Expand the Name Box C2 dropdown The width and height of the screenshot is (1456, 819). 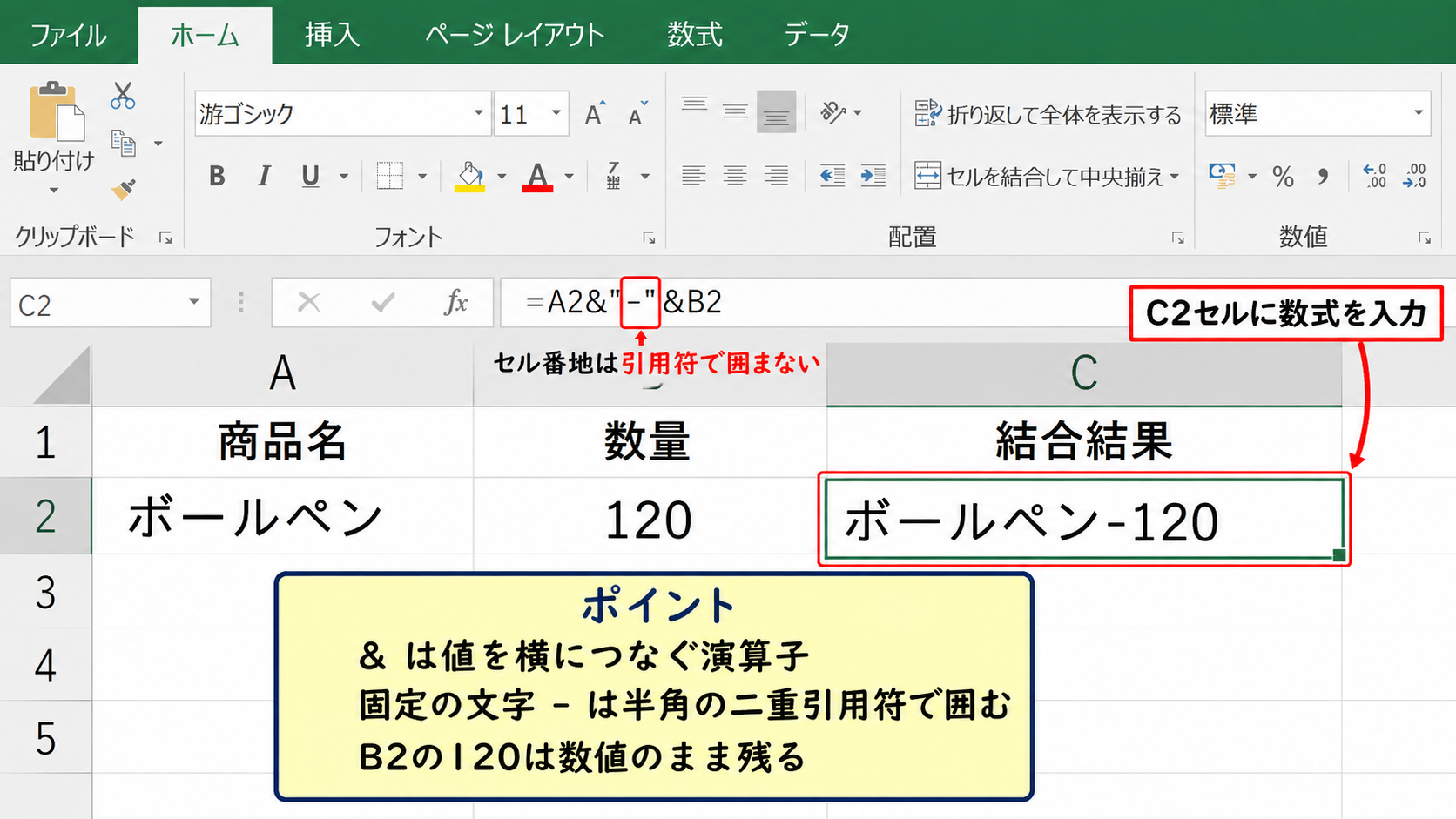coord(193,302)
